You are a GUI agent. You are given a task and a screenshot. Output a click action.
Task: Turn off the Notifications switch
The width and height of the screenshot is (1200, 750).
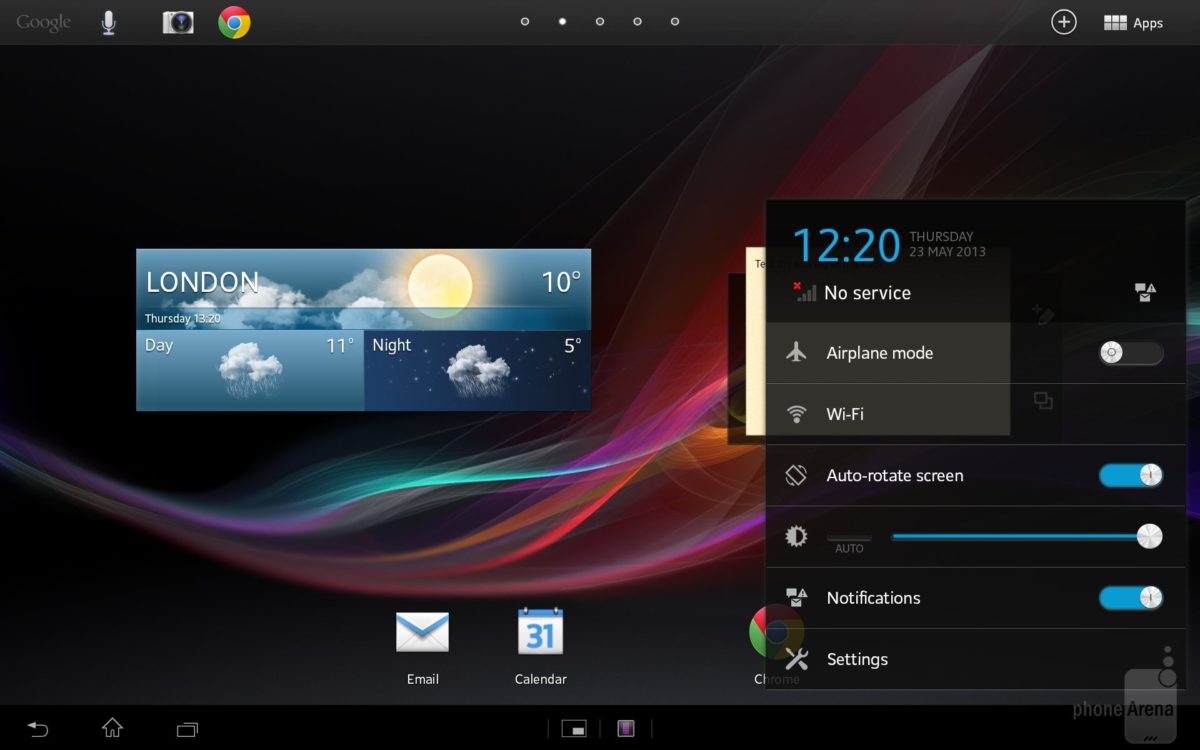click(1130, 598)
